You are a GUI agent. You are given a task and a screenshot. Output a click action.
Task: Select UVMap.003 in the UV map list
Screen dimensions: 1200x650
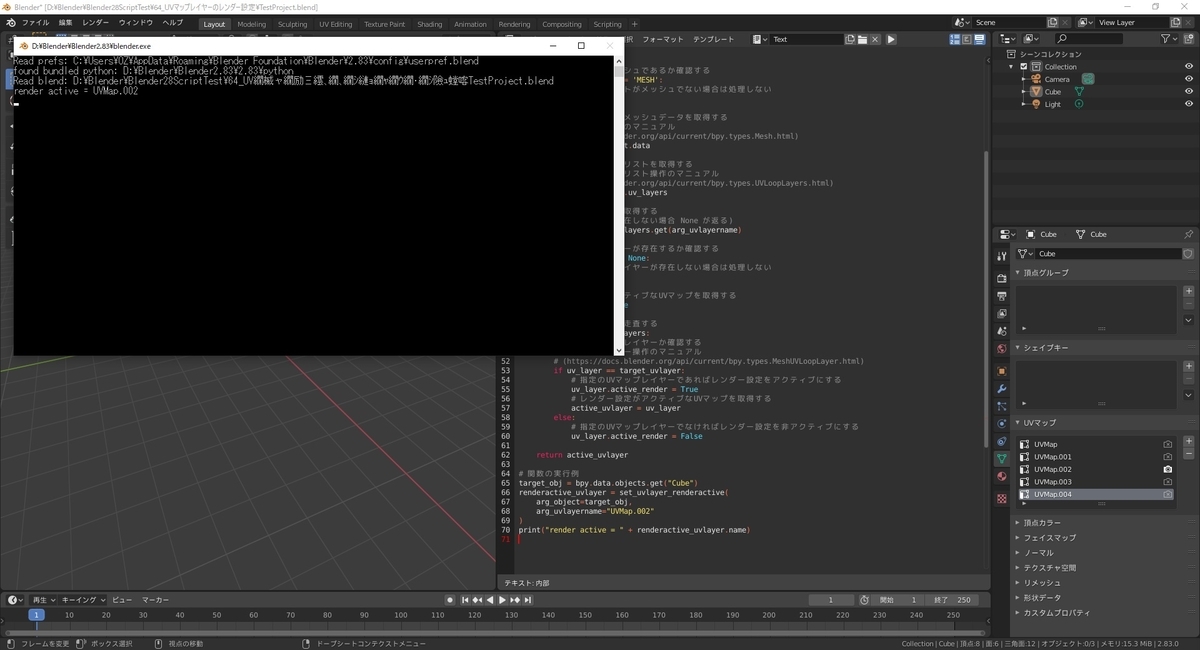pyautogui.click(x=1095, y=482)
